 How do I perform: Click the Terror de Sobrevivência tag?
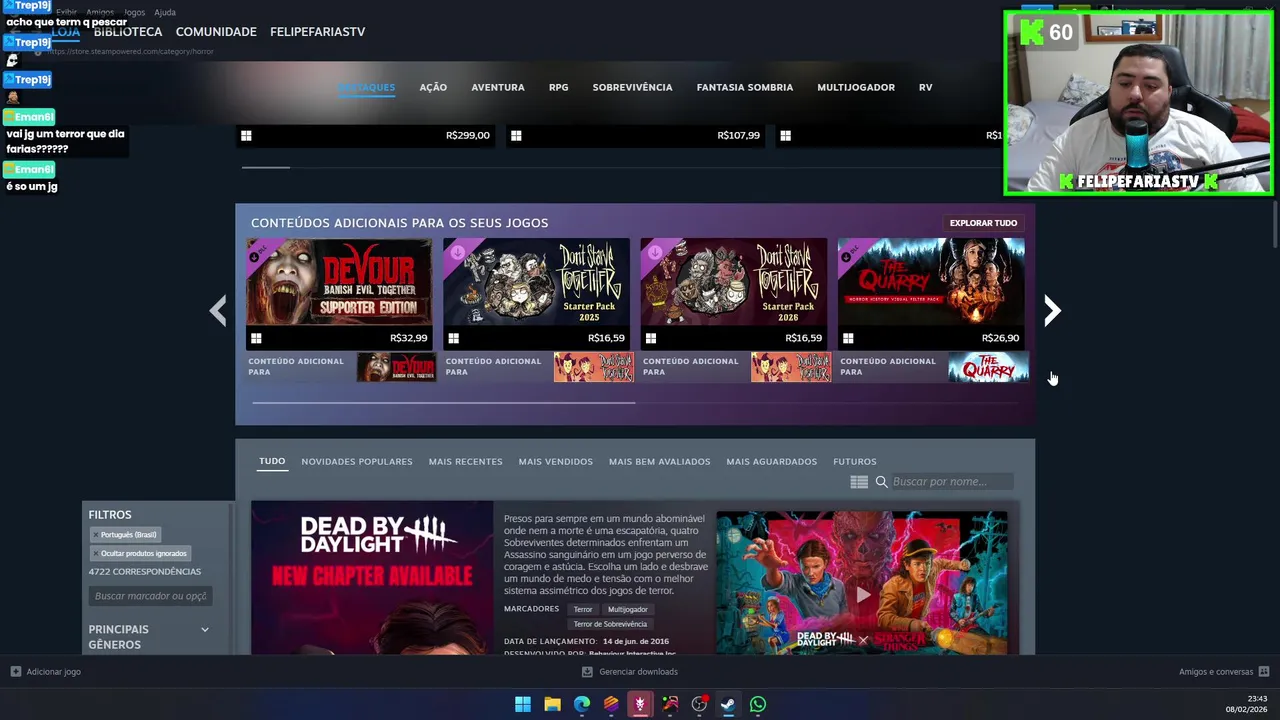pos(610,625)
